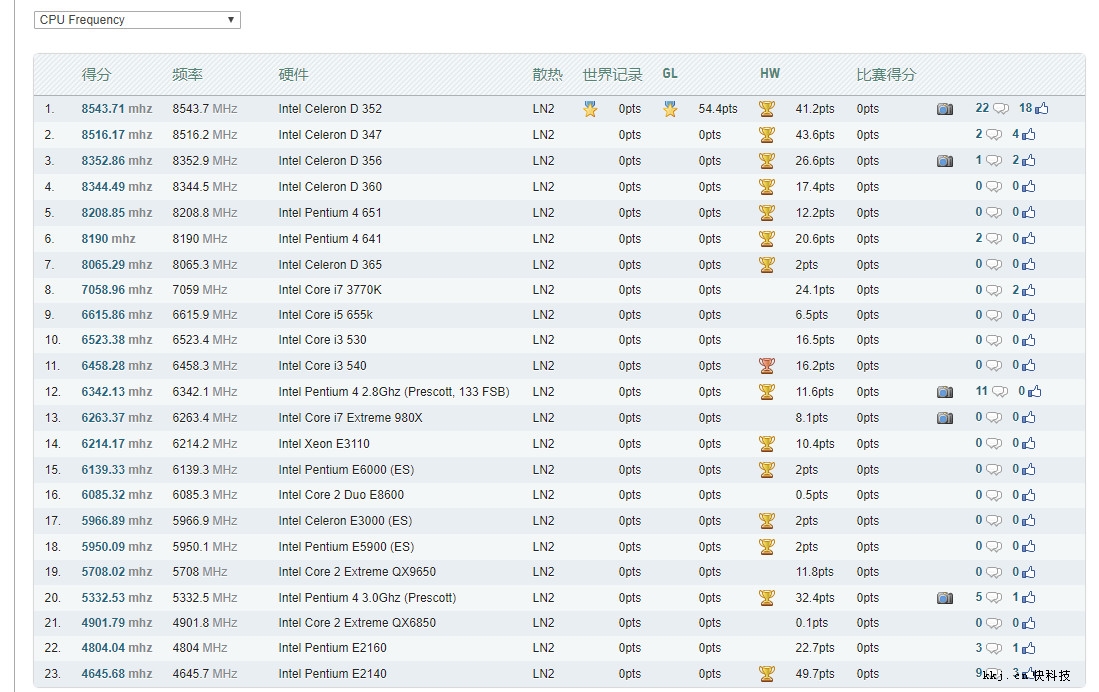Click camera icon in Pentium 4 2.8Ghz row
This screenshot has width=1099, height=692.
pyautogui.click(x=945, y=391)
